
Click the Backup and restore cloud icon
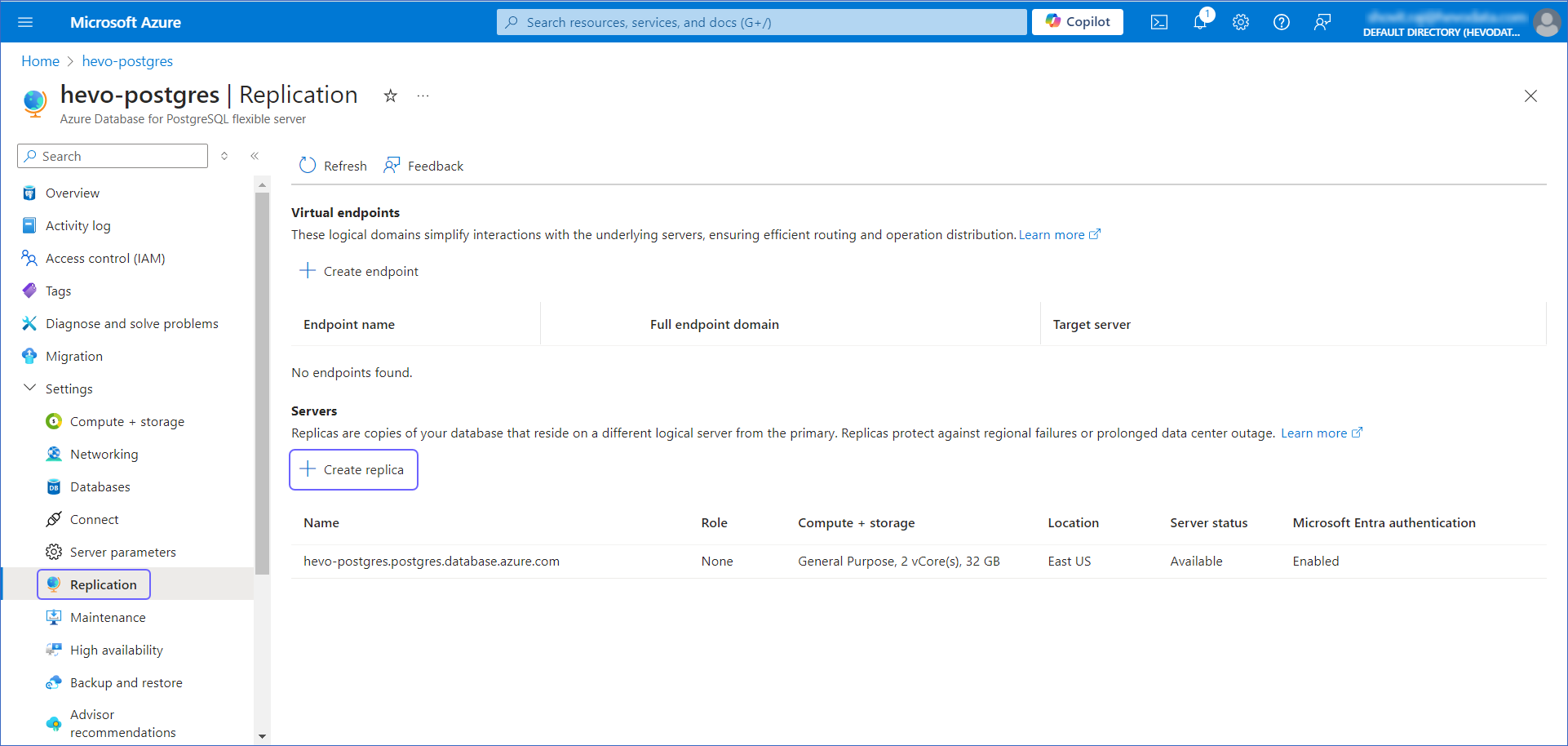(x=54, y=682)
